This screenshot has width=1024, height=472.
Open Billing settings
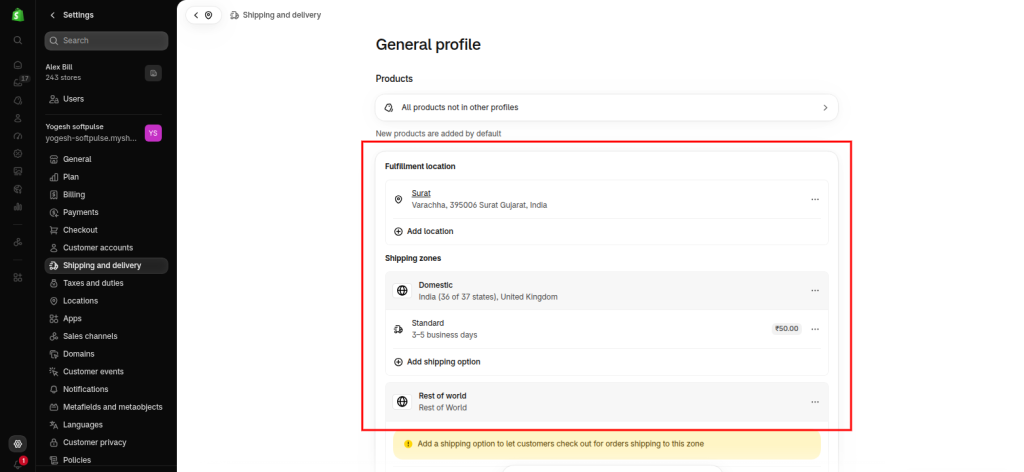coord(106,195)
